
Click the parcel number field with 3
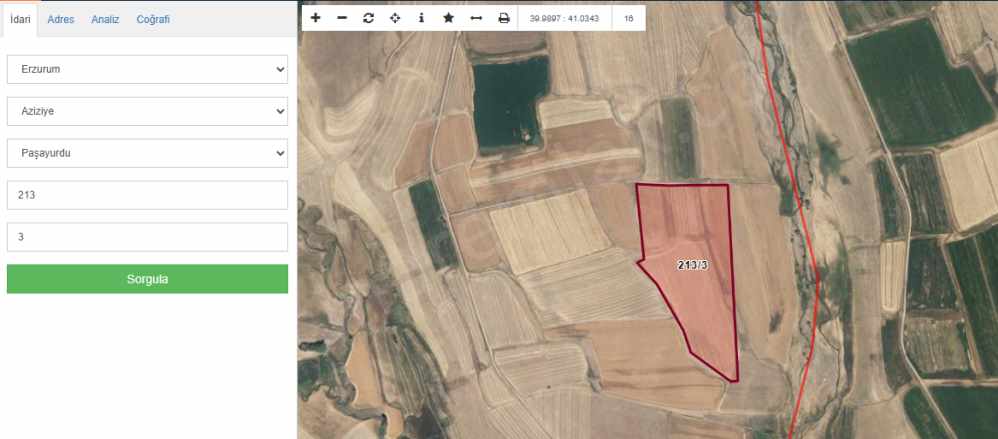click(147, 238)
